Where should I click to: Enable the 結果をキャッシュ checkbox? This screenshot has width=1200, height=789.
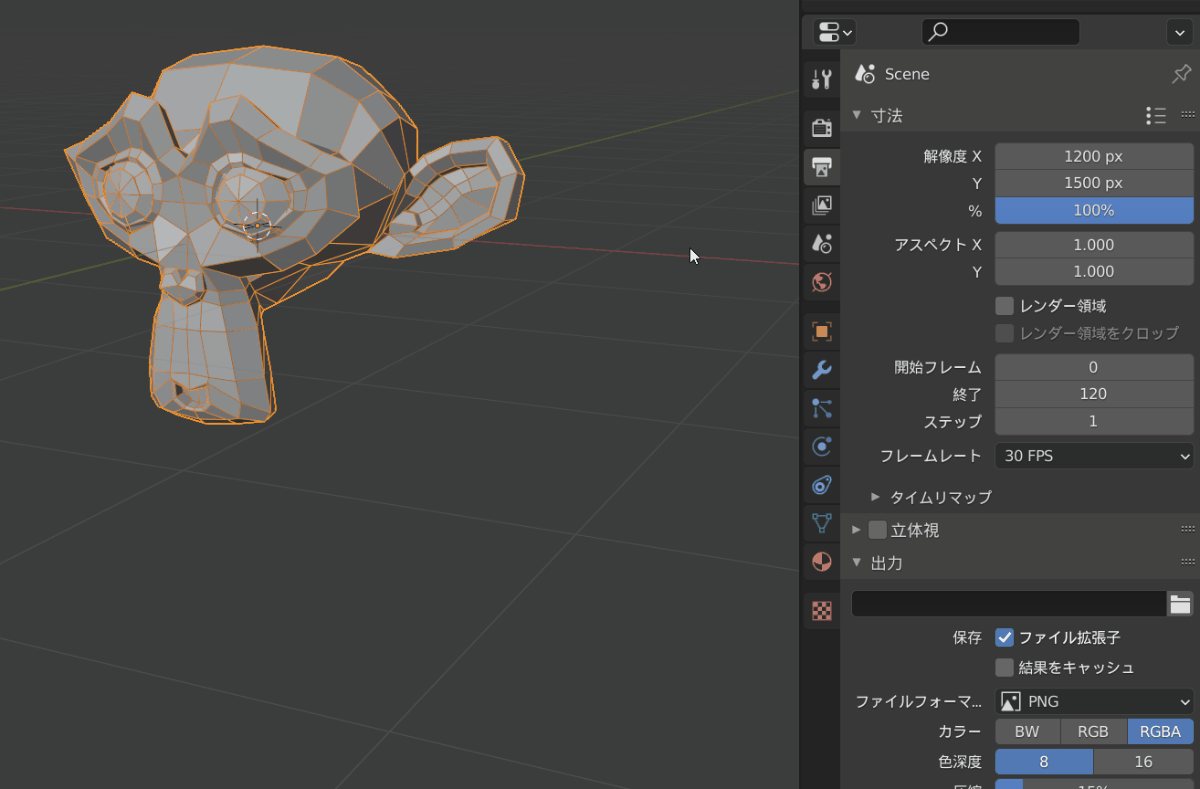click(1005, 667)
